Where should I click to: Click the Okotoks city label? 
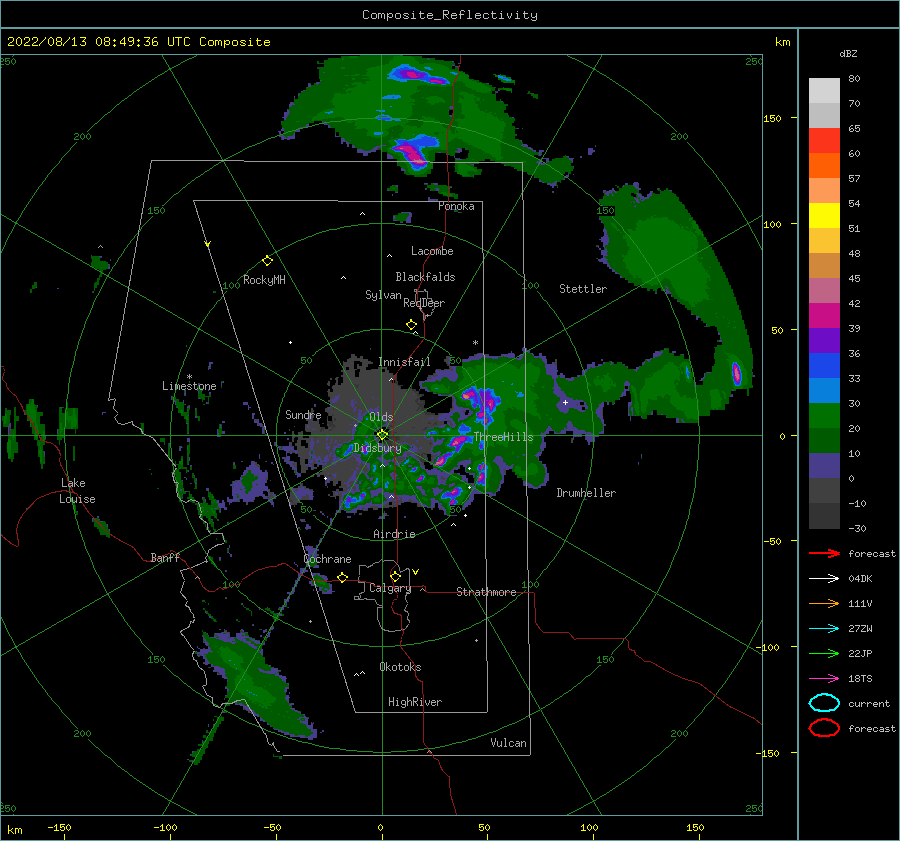click(x=400, y=667)
